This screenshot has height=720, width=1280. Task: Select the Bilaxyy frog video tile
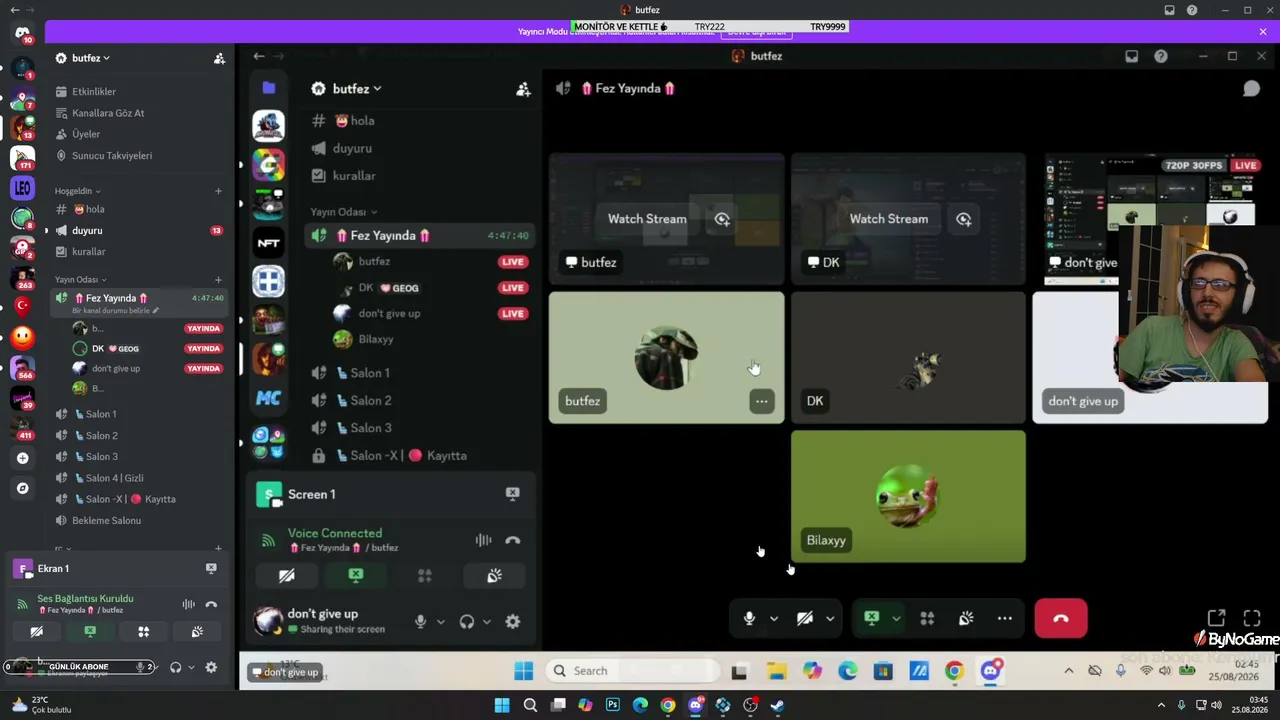pyautogui.click(x=908, y=496)
